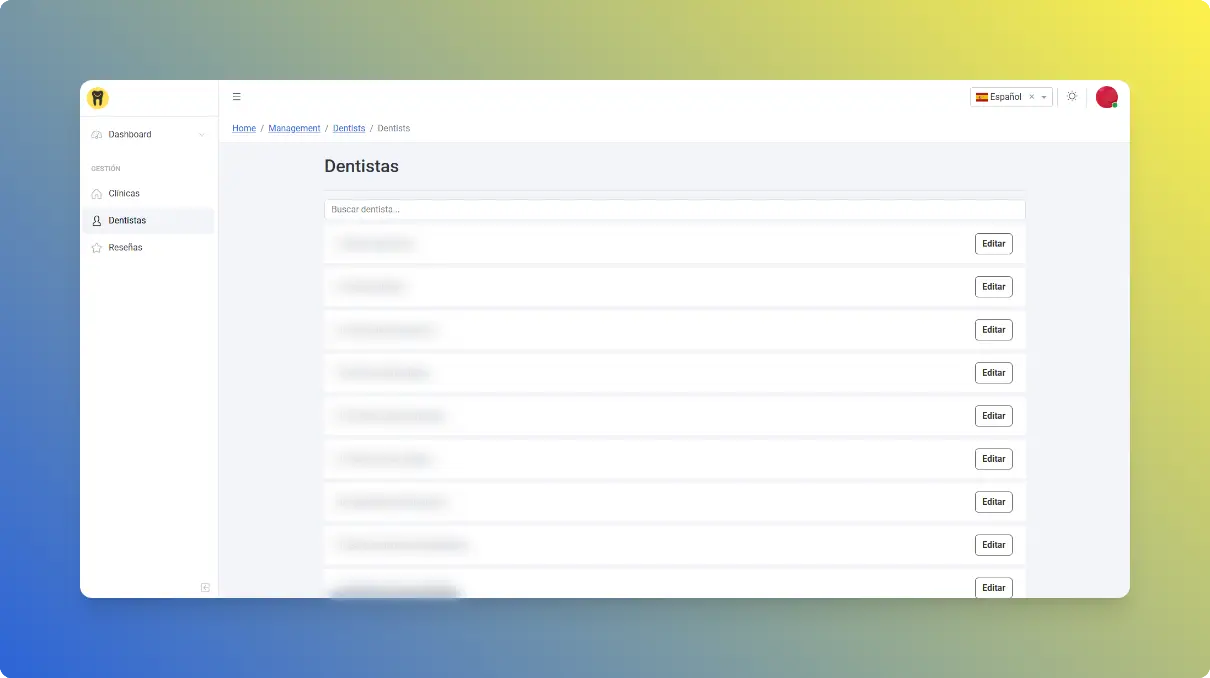Screen dimensions: 1210x678
Task: Expand the Dashboard chevron
Action: click(202, 135)
